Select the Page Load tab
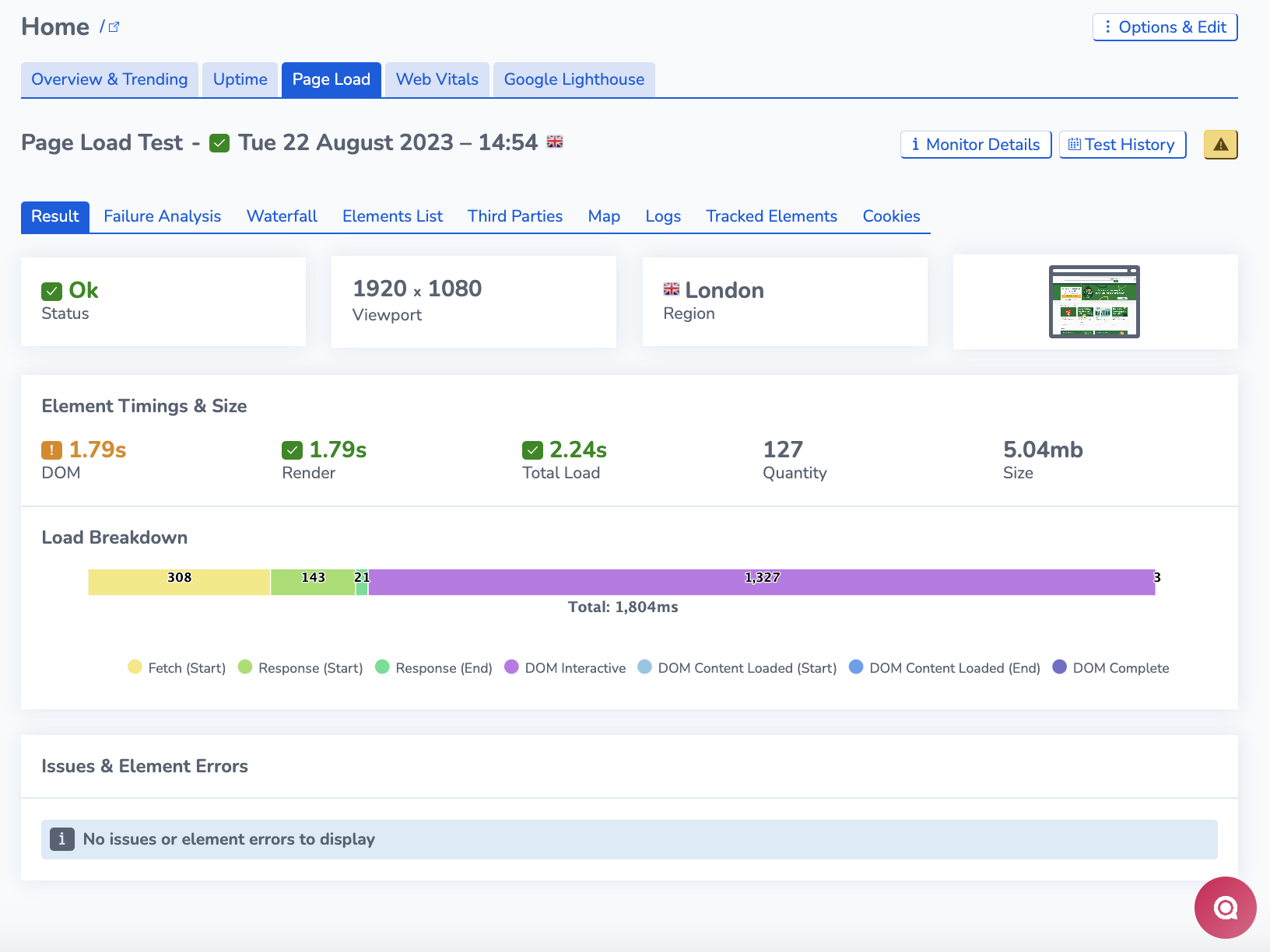Image resolution: width=1270 pixels, height=952 pixels. click(x=332, y=79)
